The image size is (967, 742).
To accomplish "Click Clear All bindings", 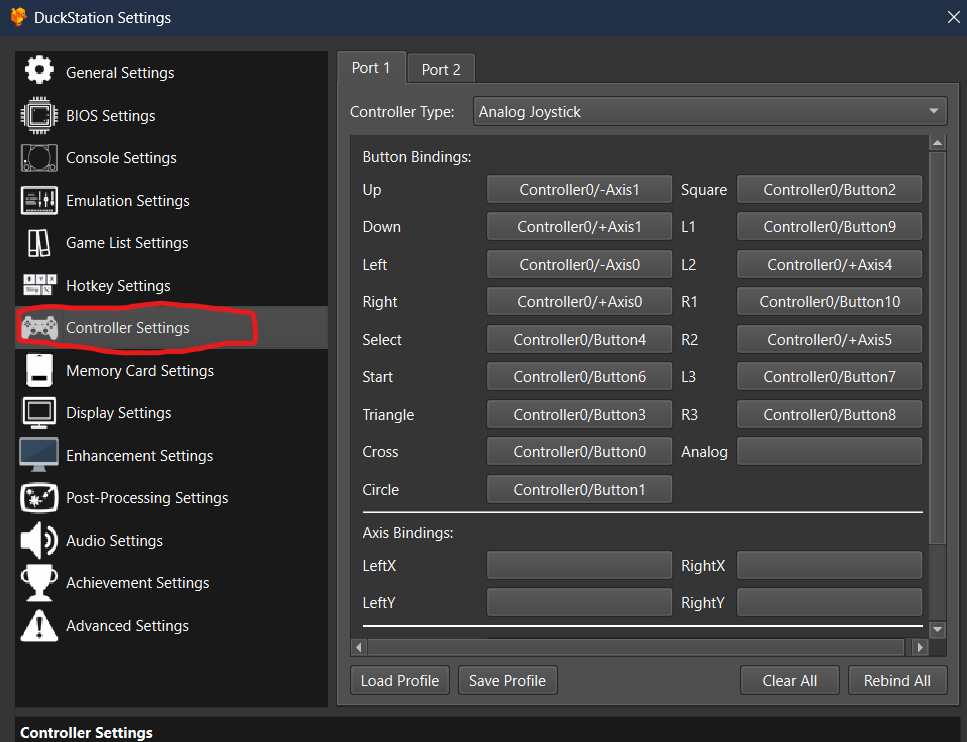I will [789, 680].
